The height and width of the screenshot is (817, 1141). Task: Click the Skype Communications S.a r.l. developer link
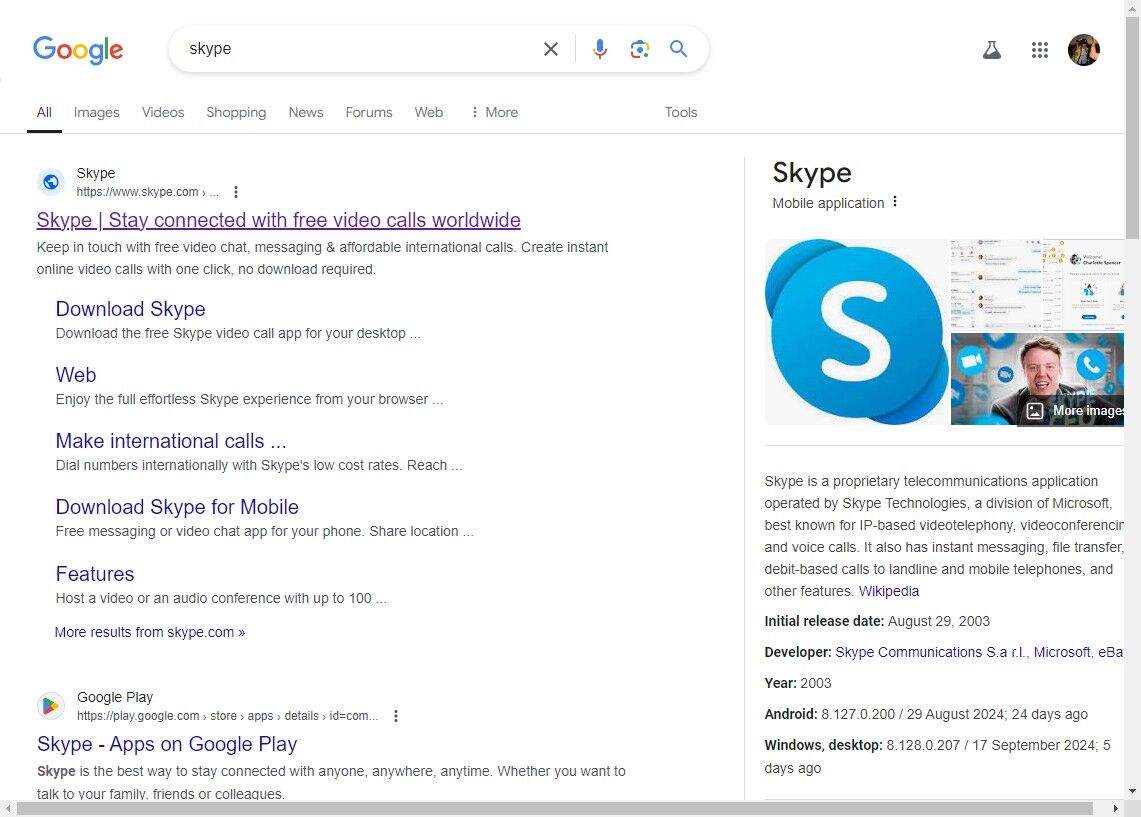click(x=931, y=653)
